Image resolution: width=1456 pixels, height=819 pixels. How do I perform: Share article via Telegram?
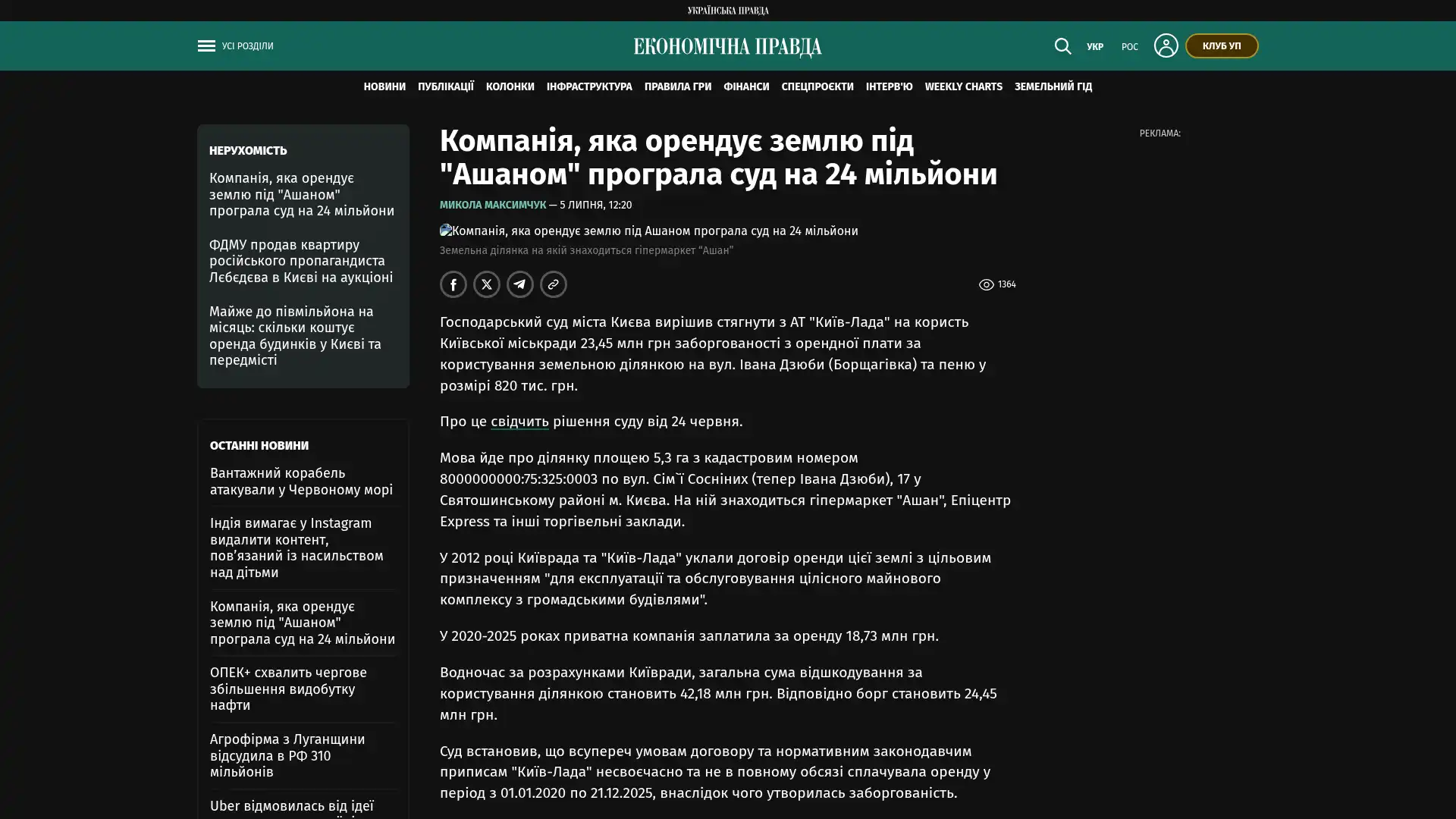click(520, 284)
